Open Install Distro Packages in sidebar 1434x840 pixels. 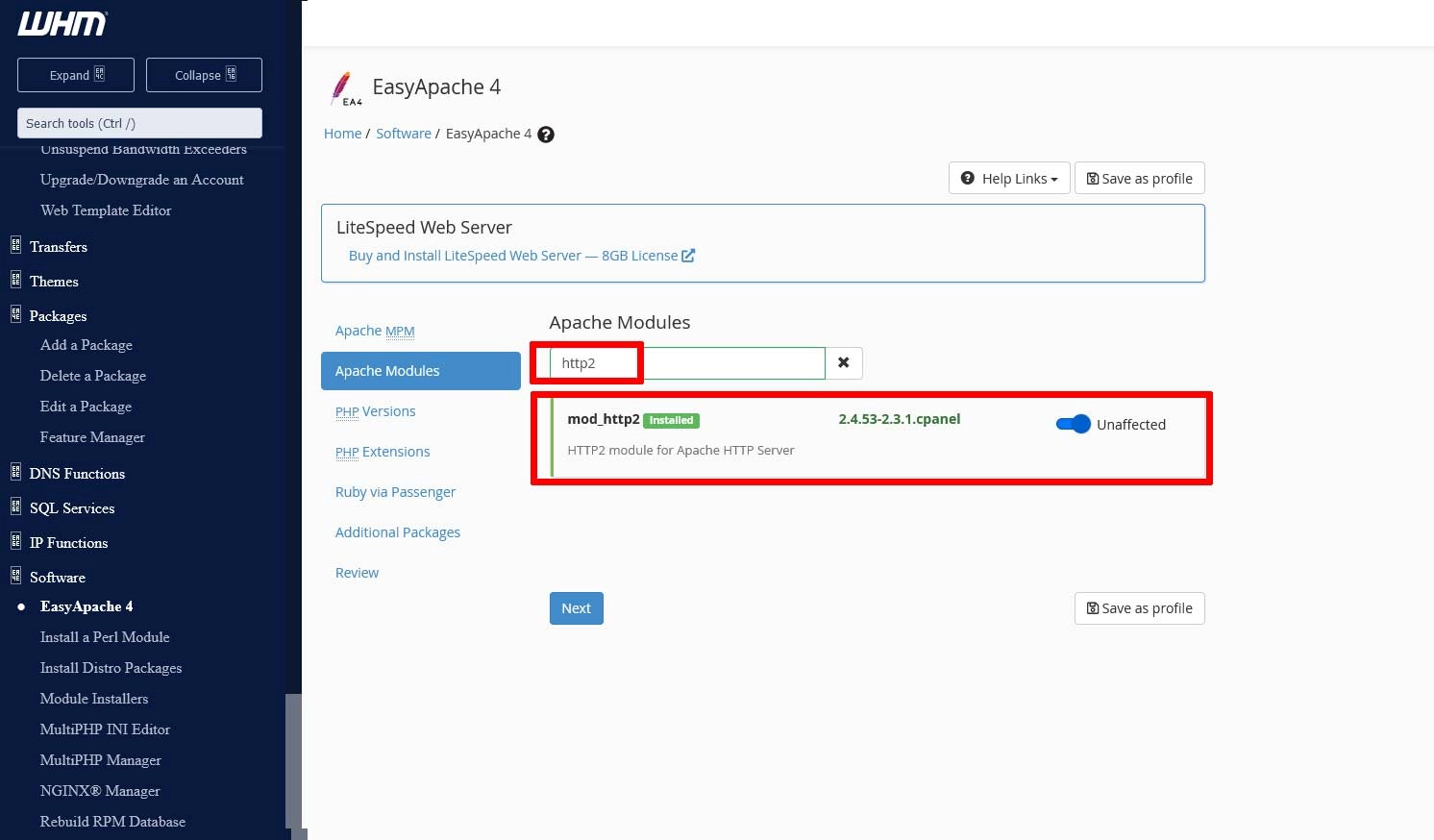[111, 668]
